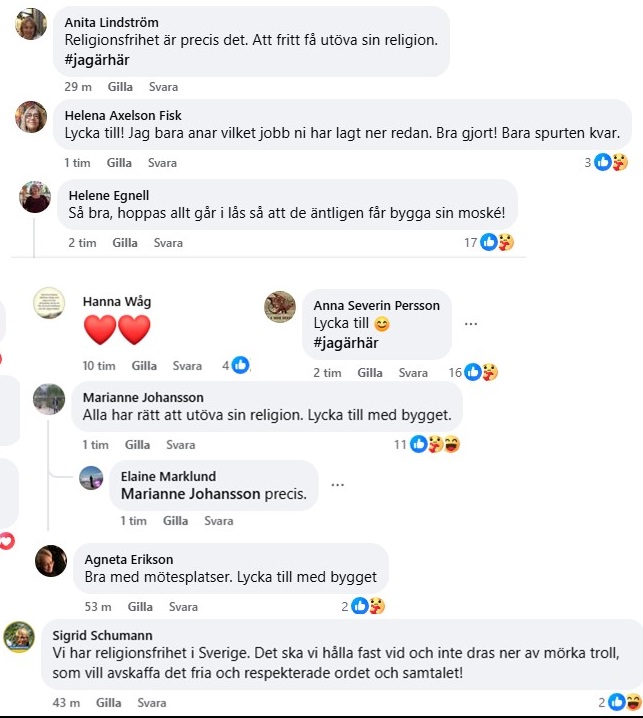Open Sigrid Schumann's profile picture

pyautogui.click(x=19, y=637)
